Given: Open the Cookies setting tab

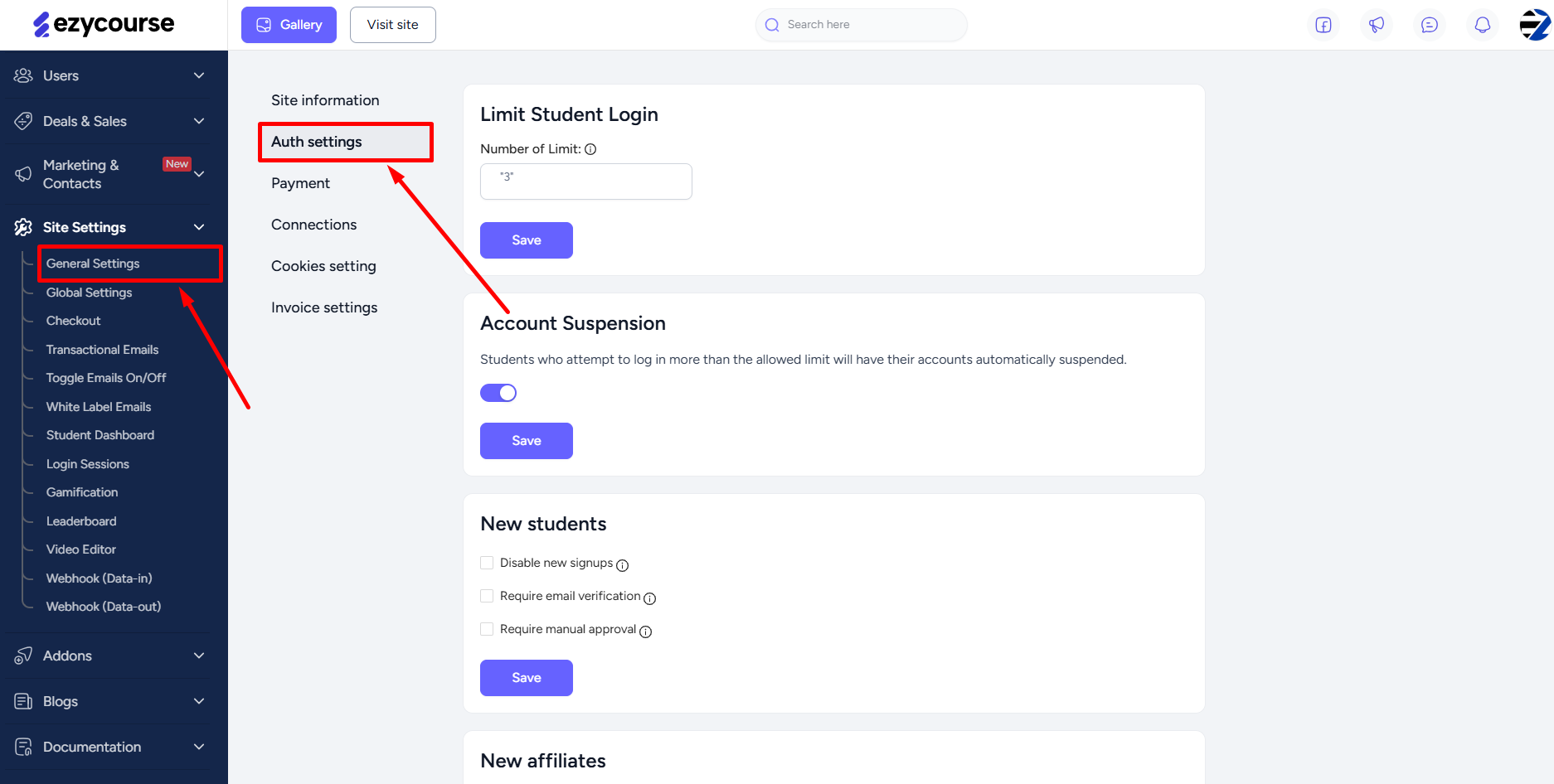Looking at the screenshot, I should coord(323,266).
